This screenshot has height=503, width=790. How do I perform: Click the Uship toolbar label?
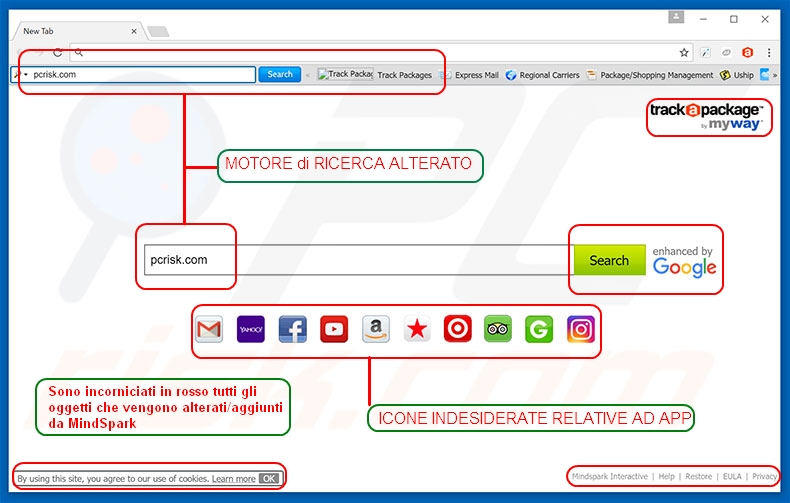[743, 75]
